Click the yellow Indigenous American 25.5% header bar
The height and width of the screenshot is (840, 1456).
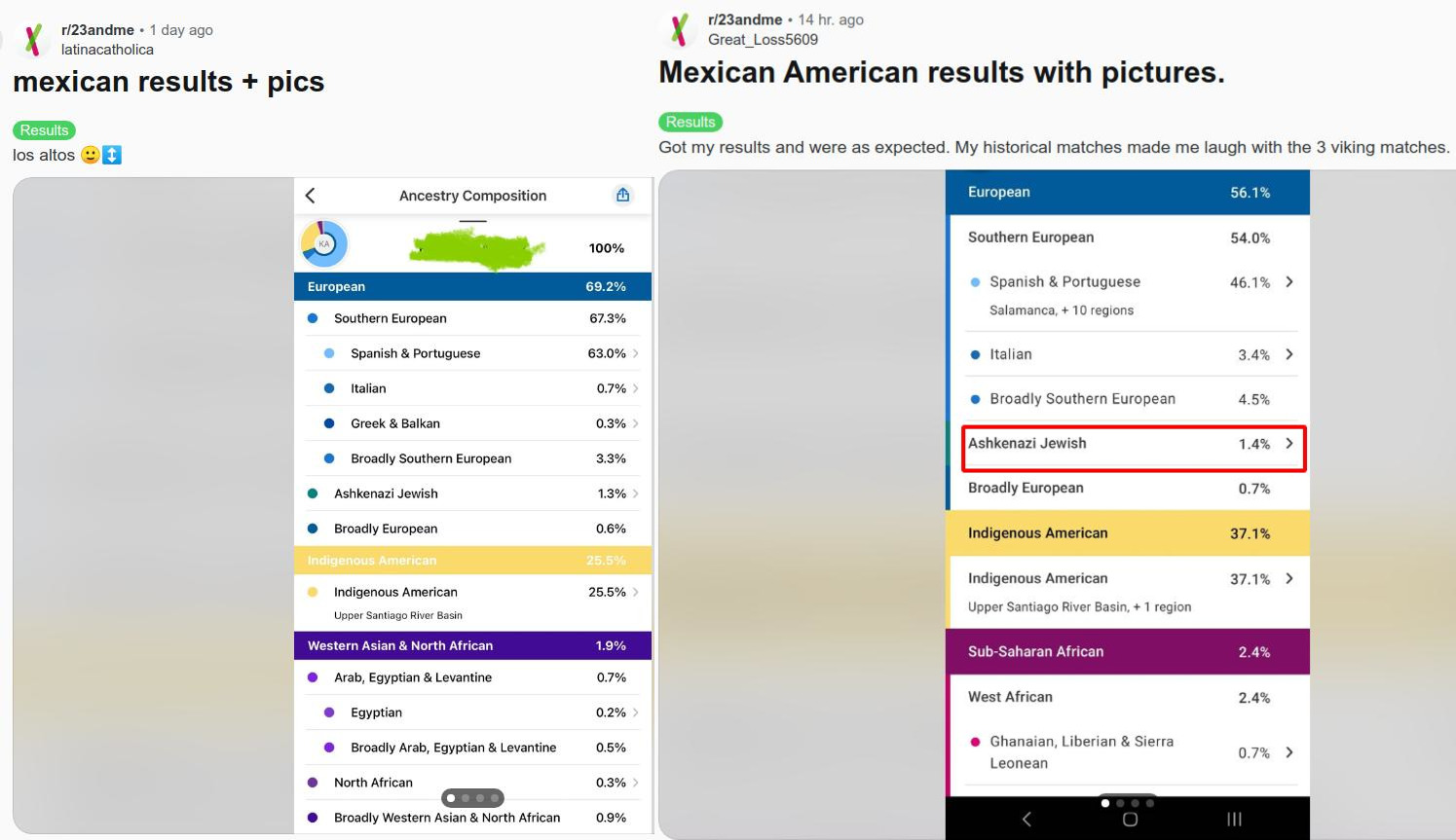(x=472, y=561)
